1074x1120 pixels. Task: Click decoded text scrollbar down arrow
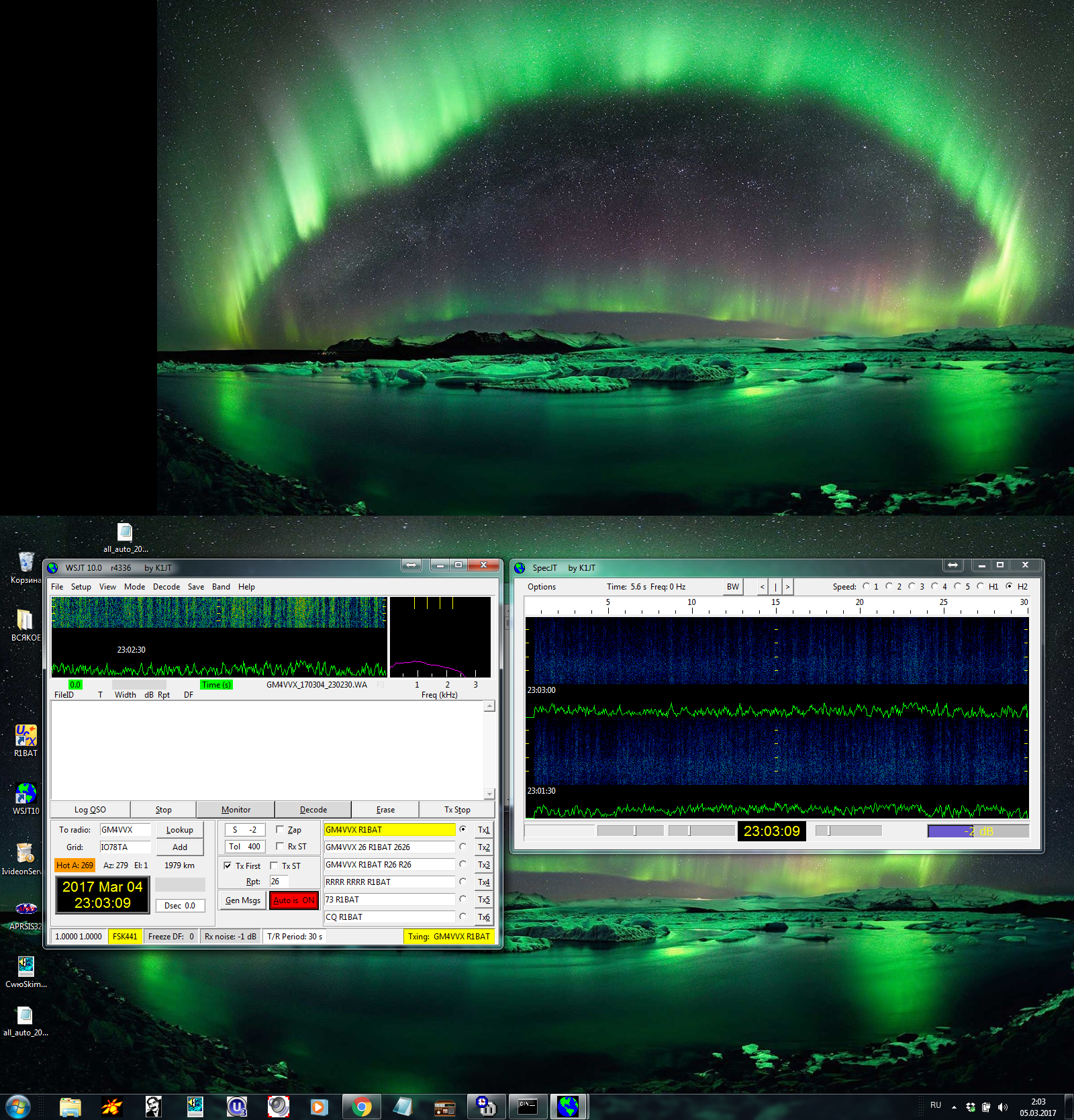(489, 794)
